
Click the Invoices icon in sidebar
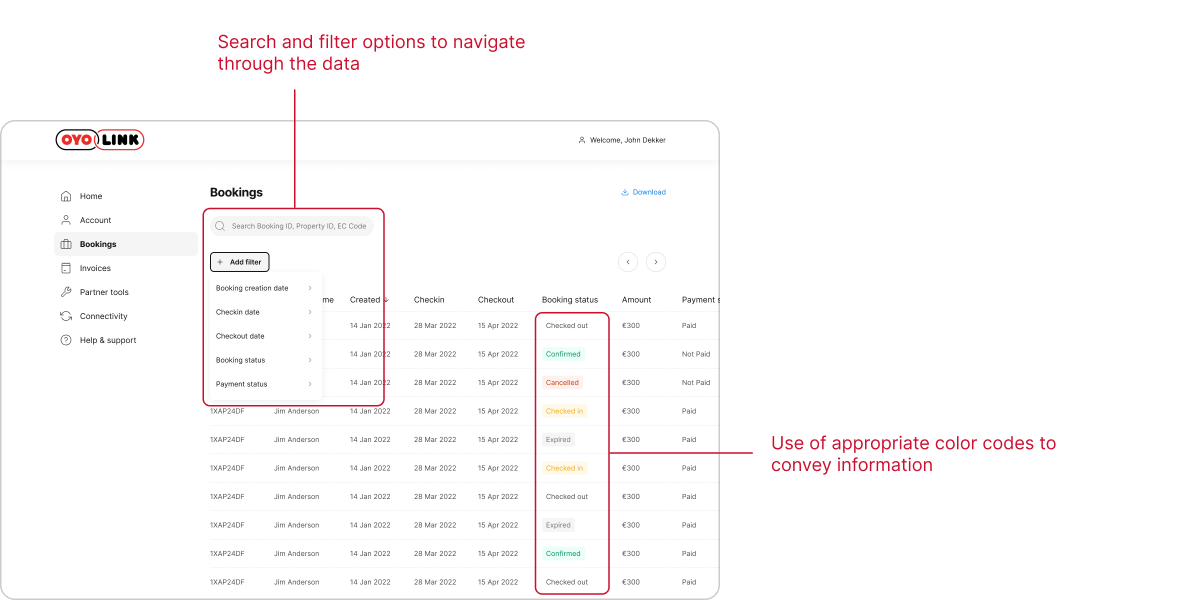[x=66, y=268]
